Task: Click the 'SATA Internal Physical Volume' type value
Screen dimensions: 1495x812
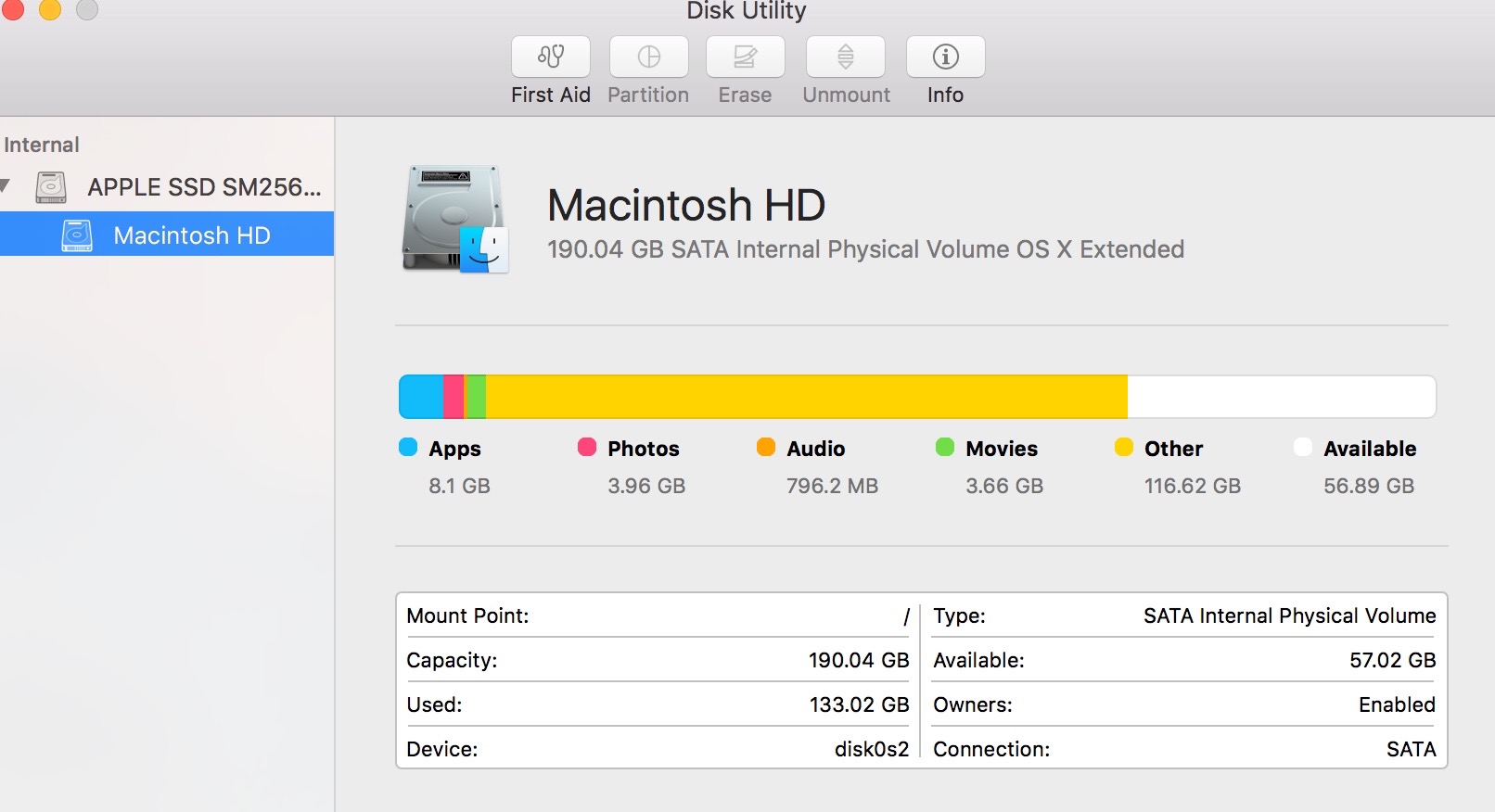Action: [1289, 615]
